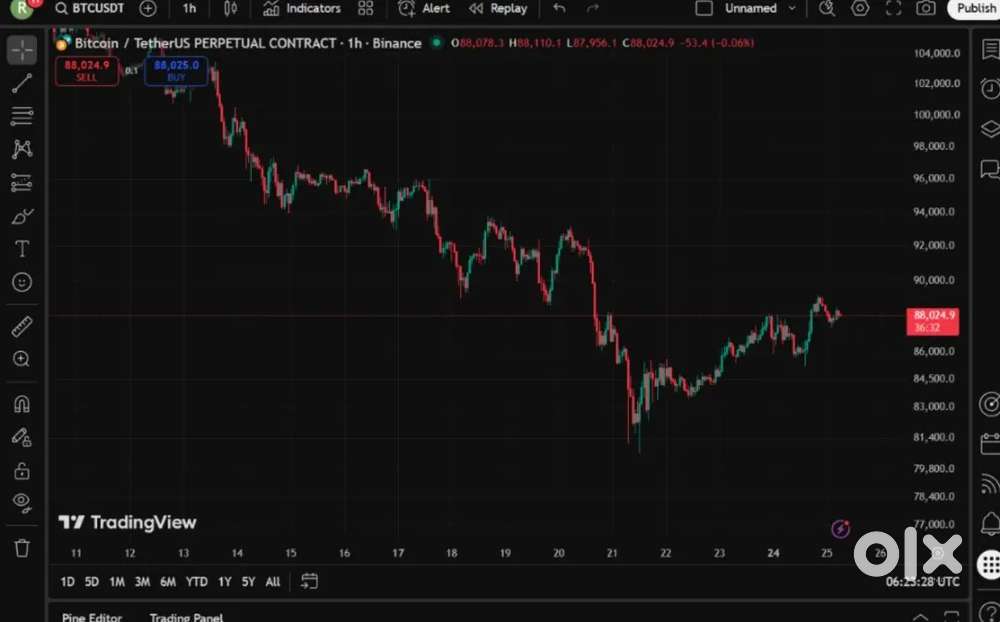This screenshot has width=1000, height=622.
Task: Open the emoji icons tool
Action: coord(22,283)
